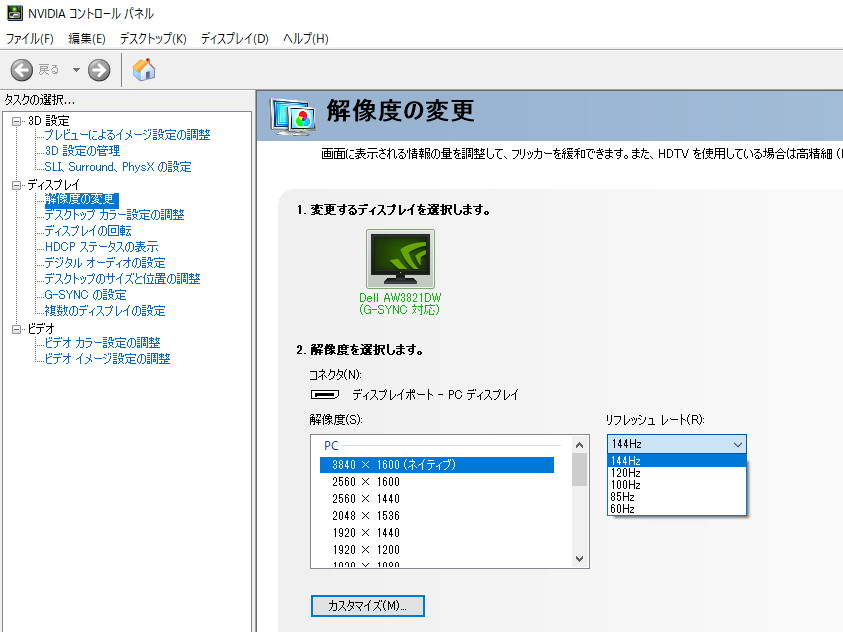Image resolution: width=843 pixels, height=632 pixels.
Task: Collapse the 3D 設定 tree node
Action: (x=16, y=121)
